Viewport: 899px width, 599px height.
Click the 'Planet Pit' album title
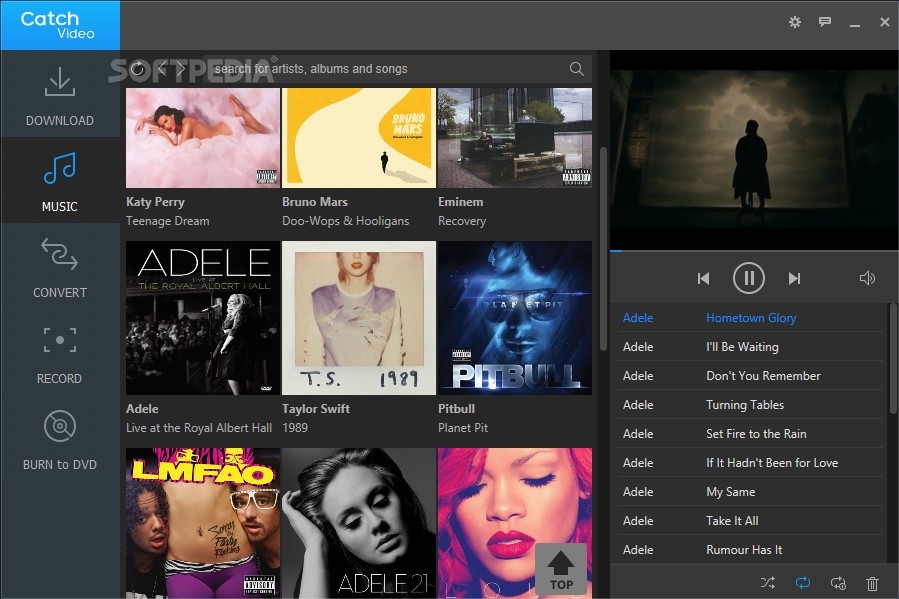(463, 428)
